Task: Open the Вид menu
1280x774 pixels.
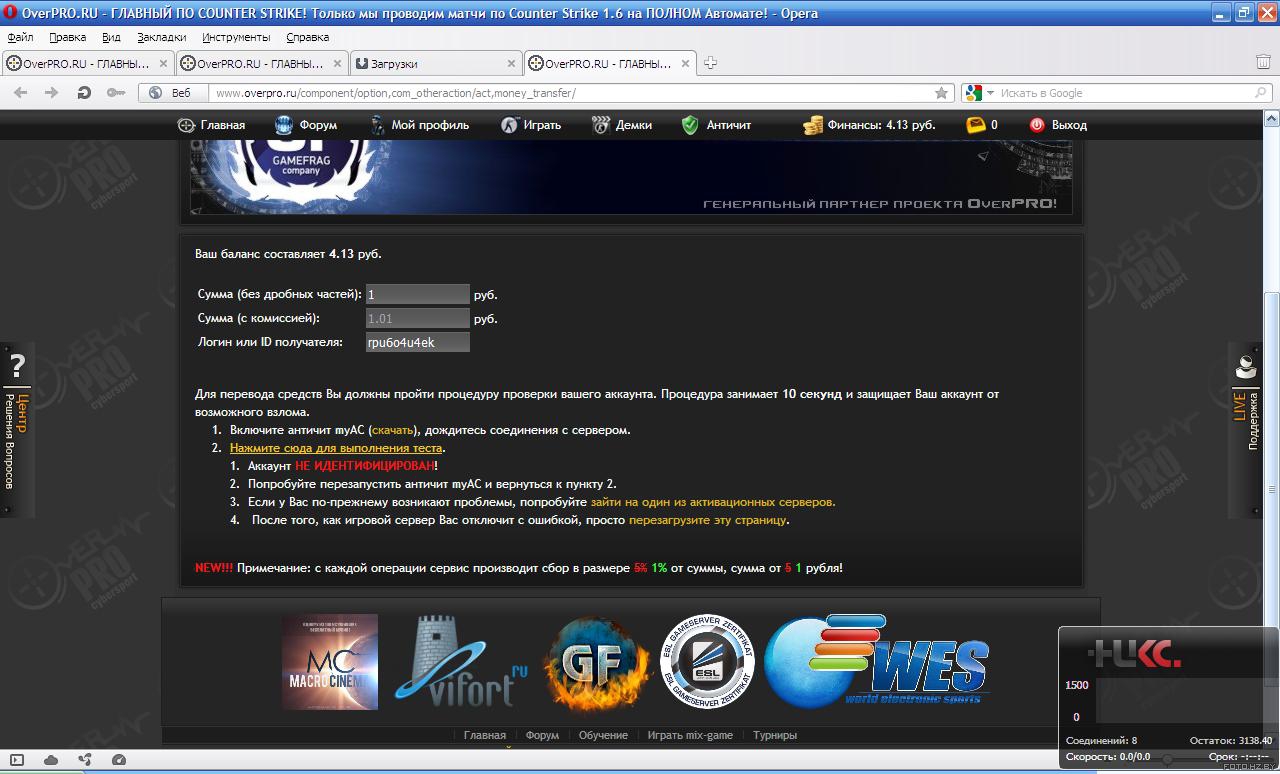Action: pyautogui.click(x=111, y=37)
